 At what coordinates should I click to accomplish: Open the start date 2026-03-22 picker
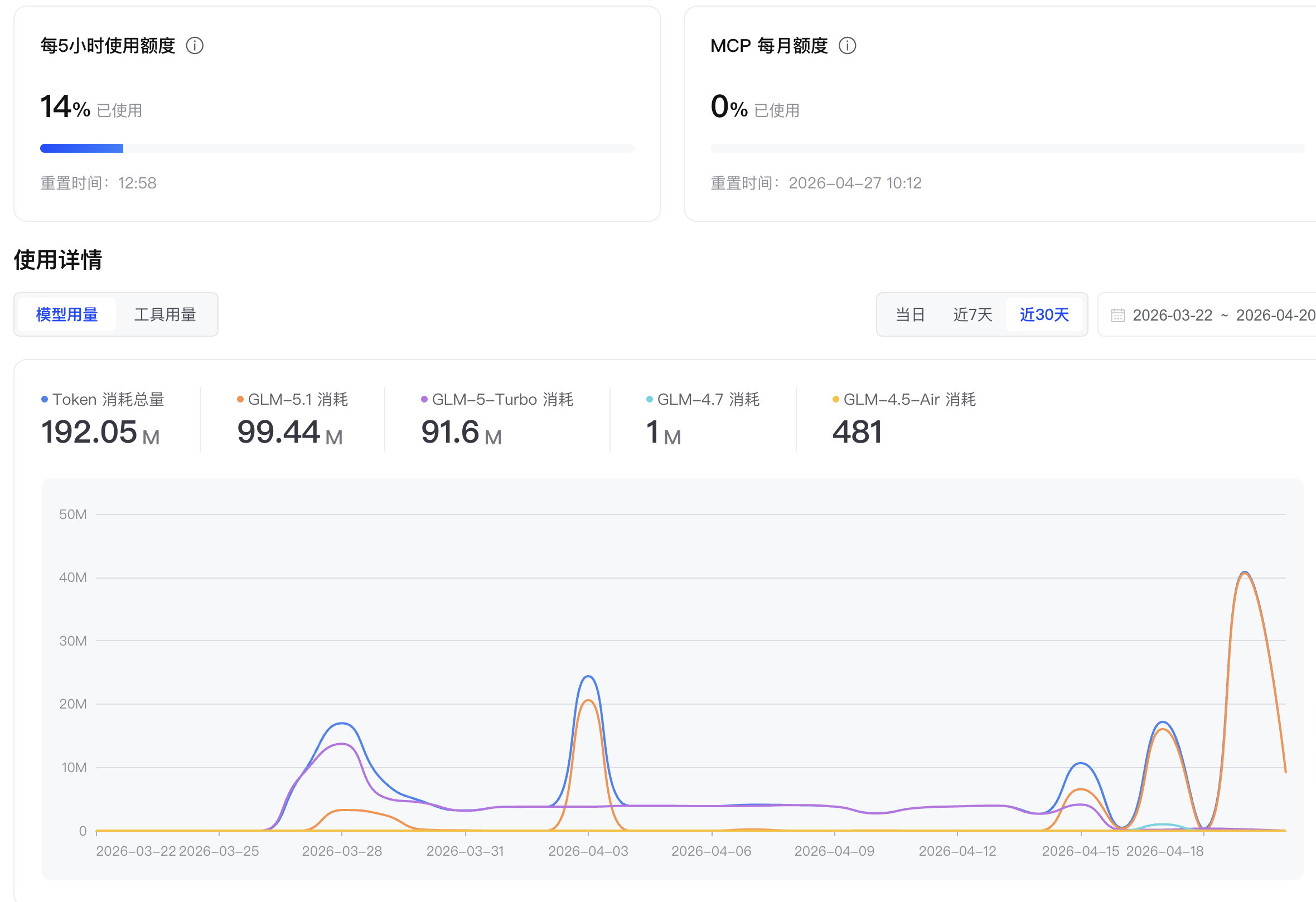[x=1172, y=315]
